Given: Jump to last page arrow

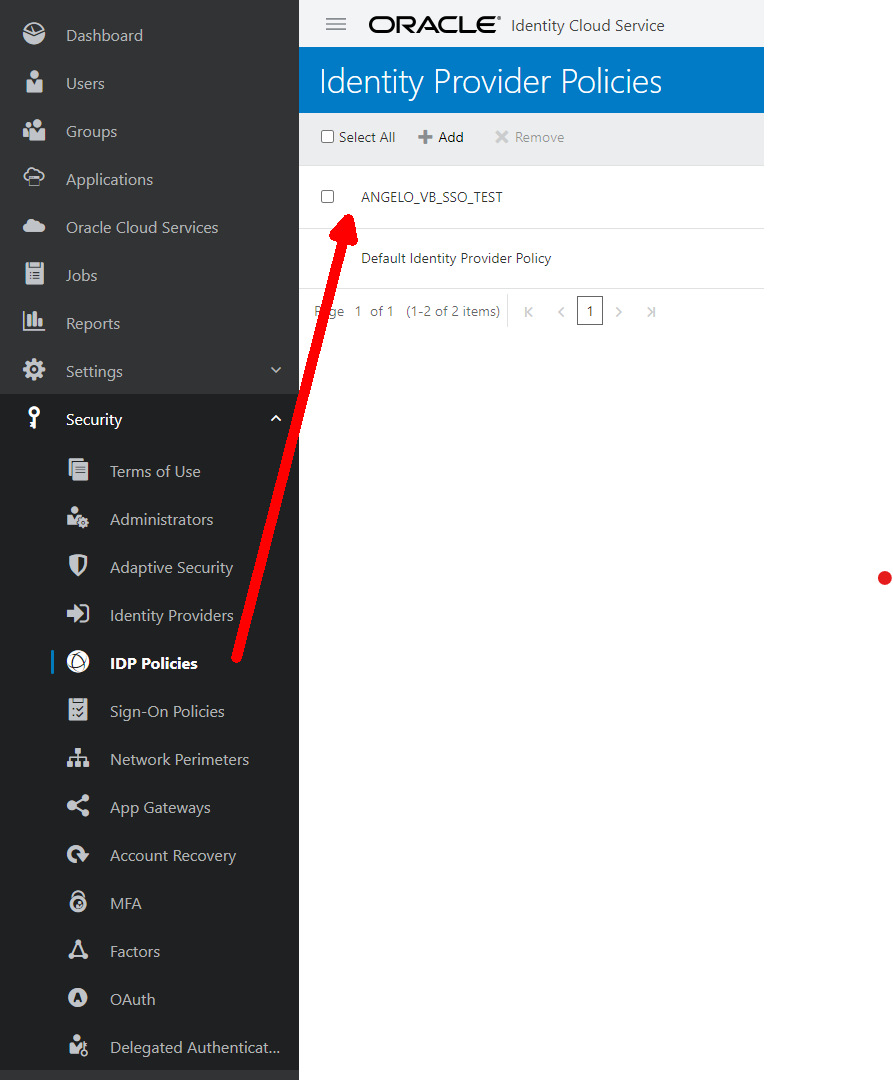Looking at the screenshot, I should pos(651,312).
